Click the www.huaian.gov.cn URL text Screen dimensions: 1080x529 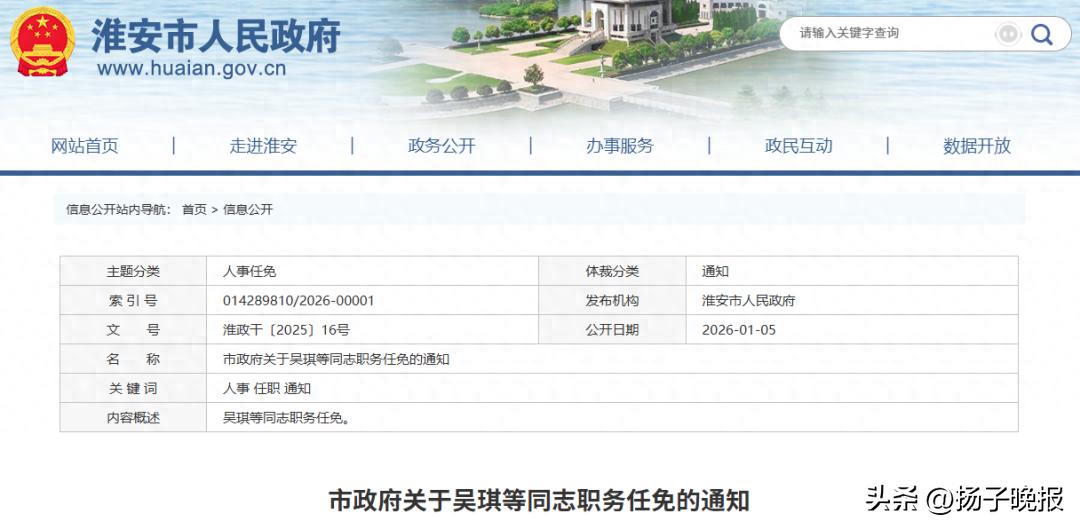(x=192, y=69)
